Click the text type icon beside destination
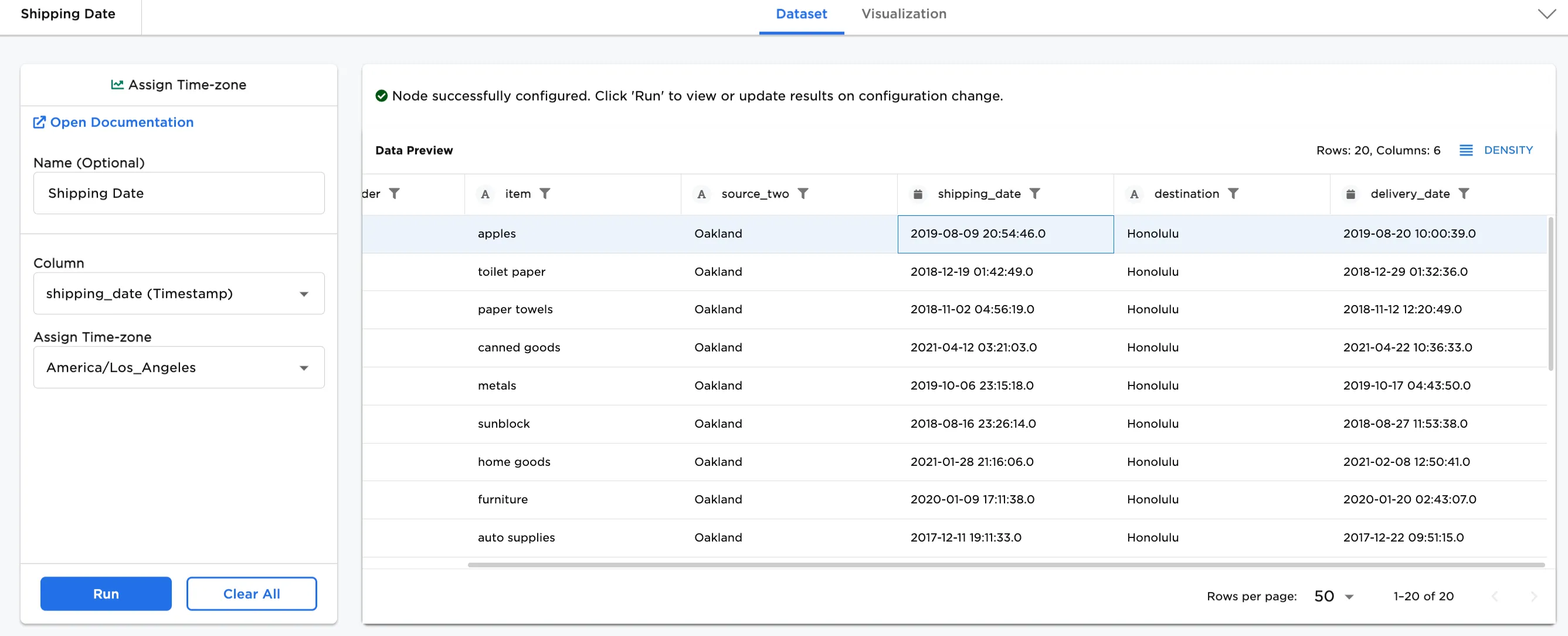The width and height of the screenshot is (1568, 636). pos(1133,194)
